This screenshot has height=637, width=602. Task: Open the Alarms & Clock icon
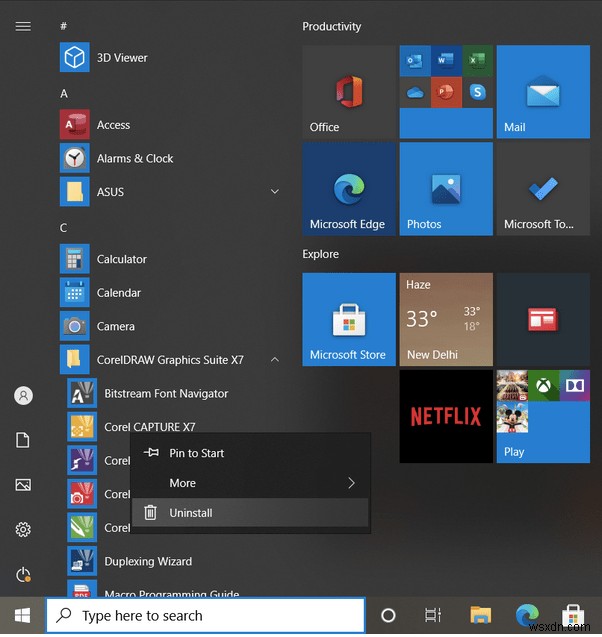tap(74, 158)
